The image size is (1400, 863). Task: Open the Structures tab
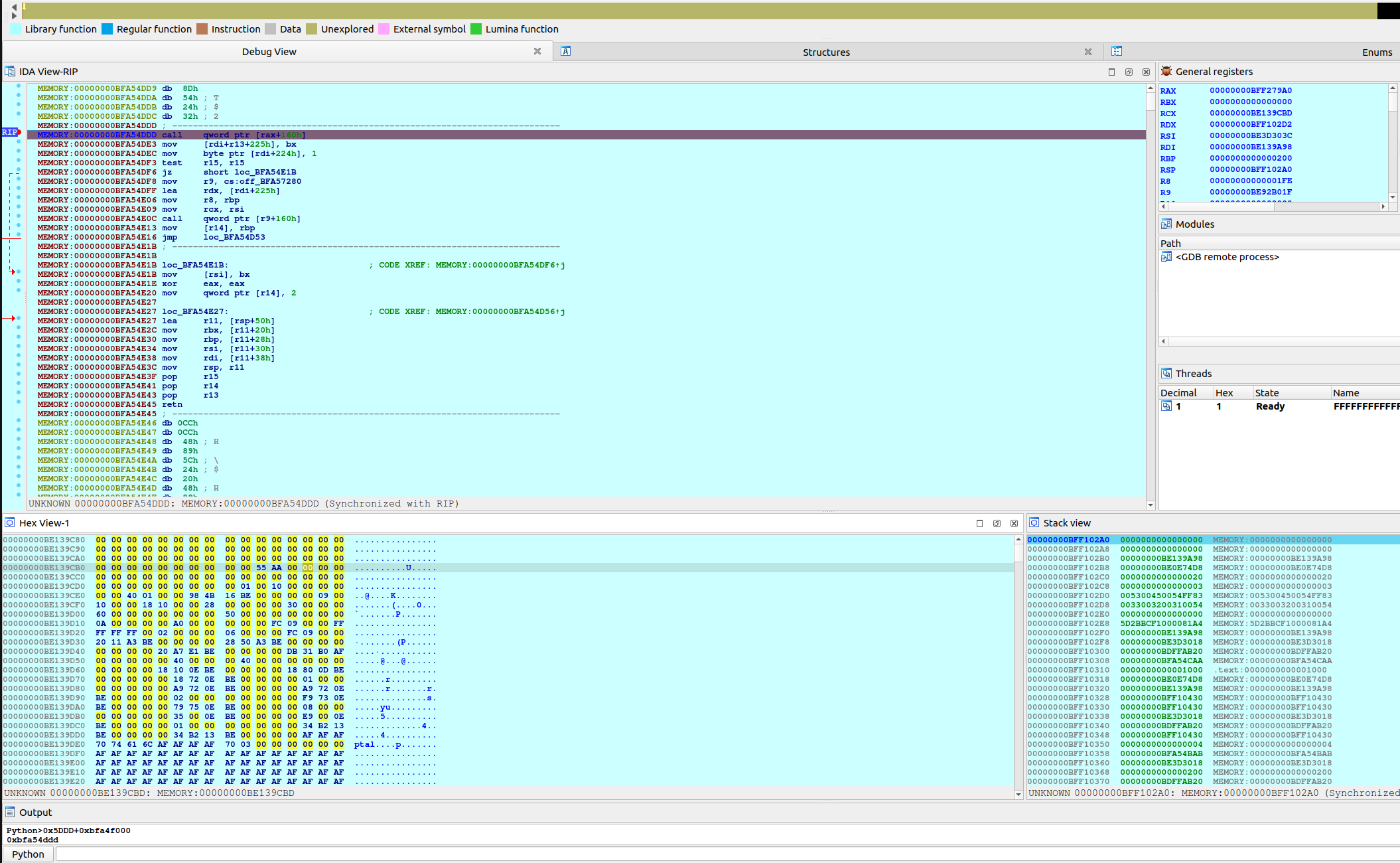click(825, 52)
